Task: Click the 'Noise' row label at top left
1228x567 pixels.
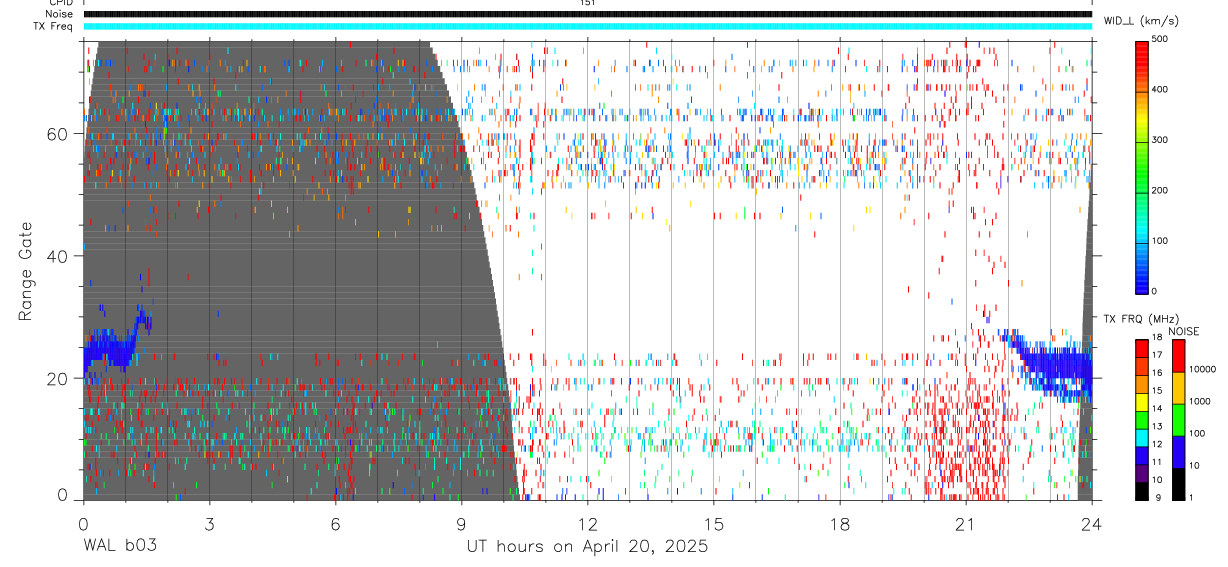Action: point(59,14)
